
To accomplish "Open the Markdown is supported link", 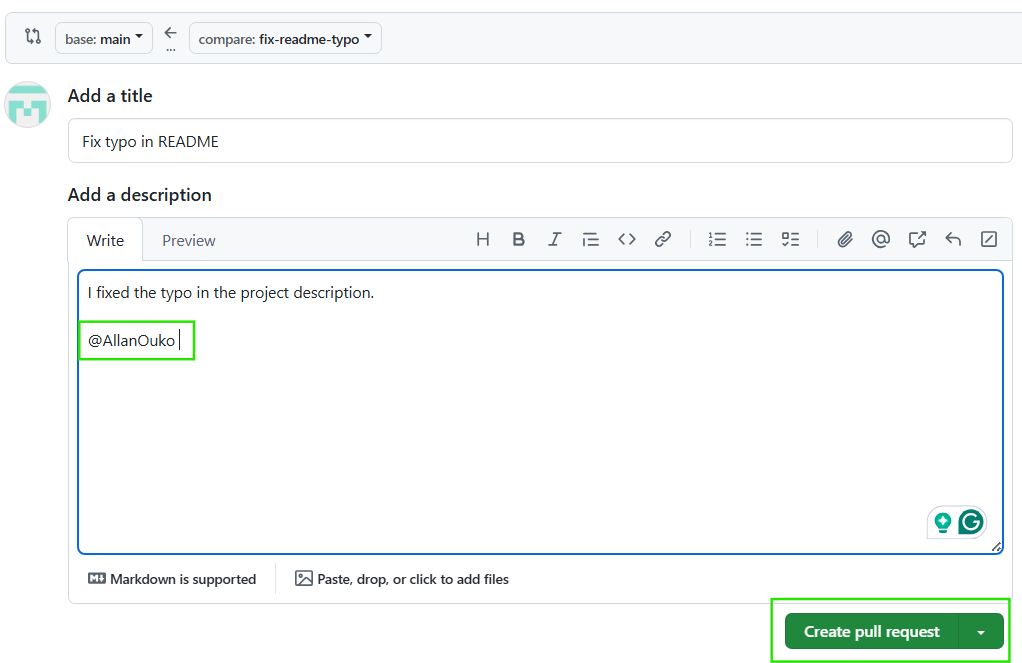I will (x=172, y=579).
